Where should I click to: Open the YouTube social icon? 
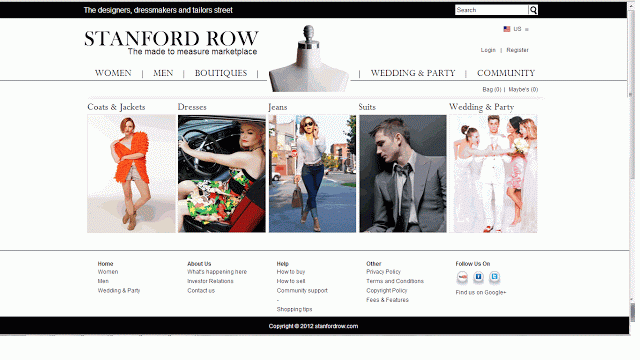click(x=462, y=277)
